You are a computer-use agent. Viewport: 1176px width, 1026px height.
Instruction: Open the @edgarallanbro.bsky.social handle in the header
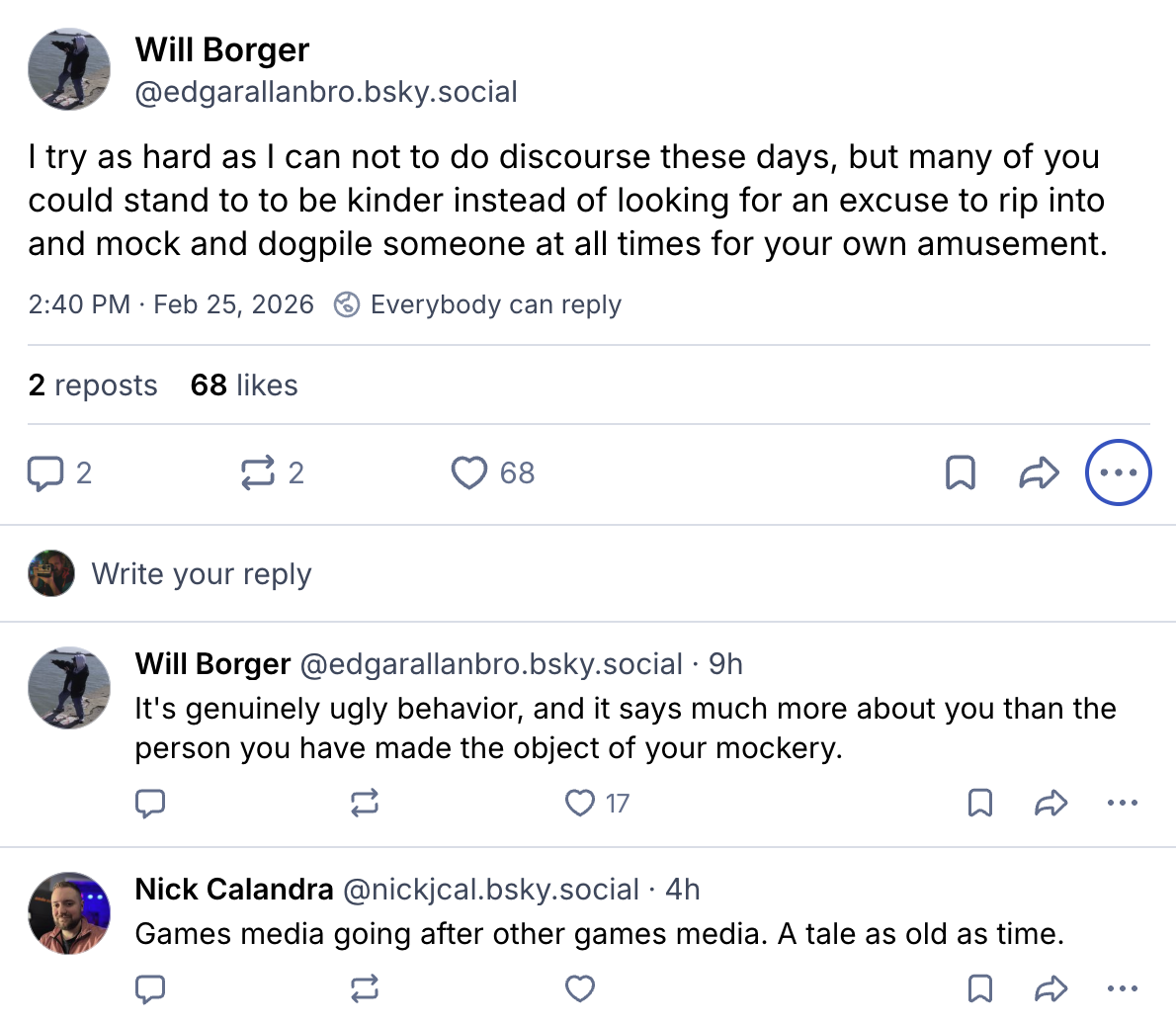click(326, 92)
